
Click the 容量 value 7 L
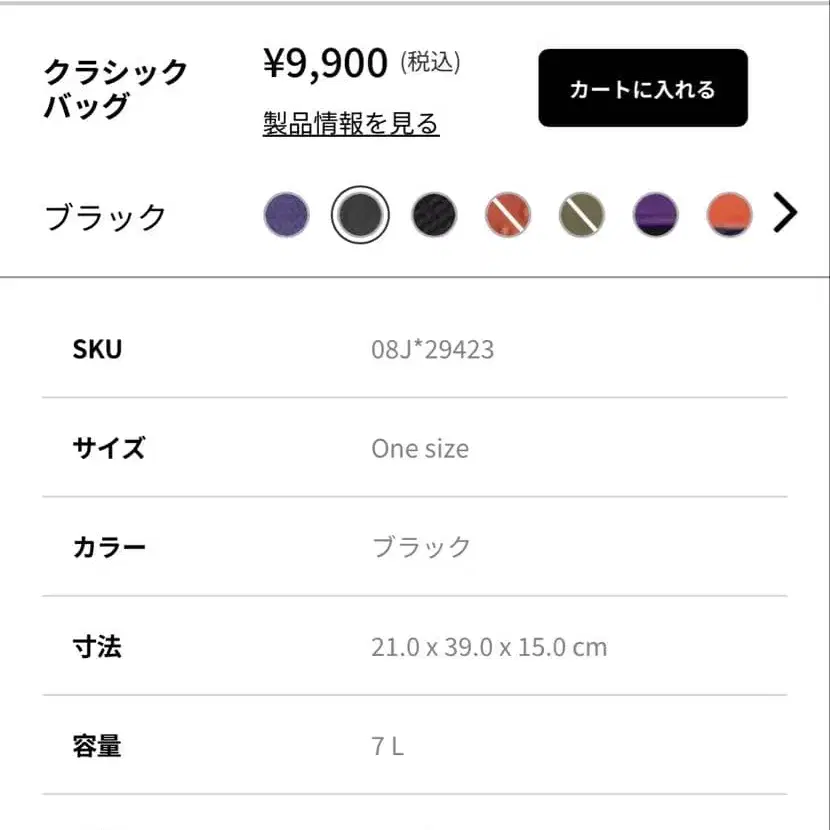(387, 746)
